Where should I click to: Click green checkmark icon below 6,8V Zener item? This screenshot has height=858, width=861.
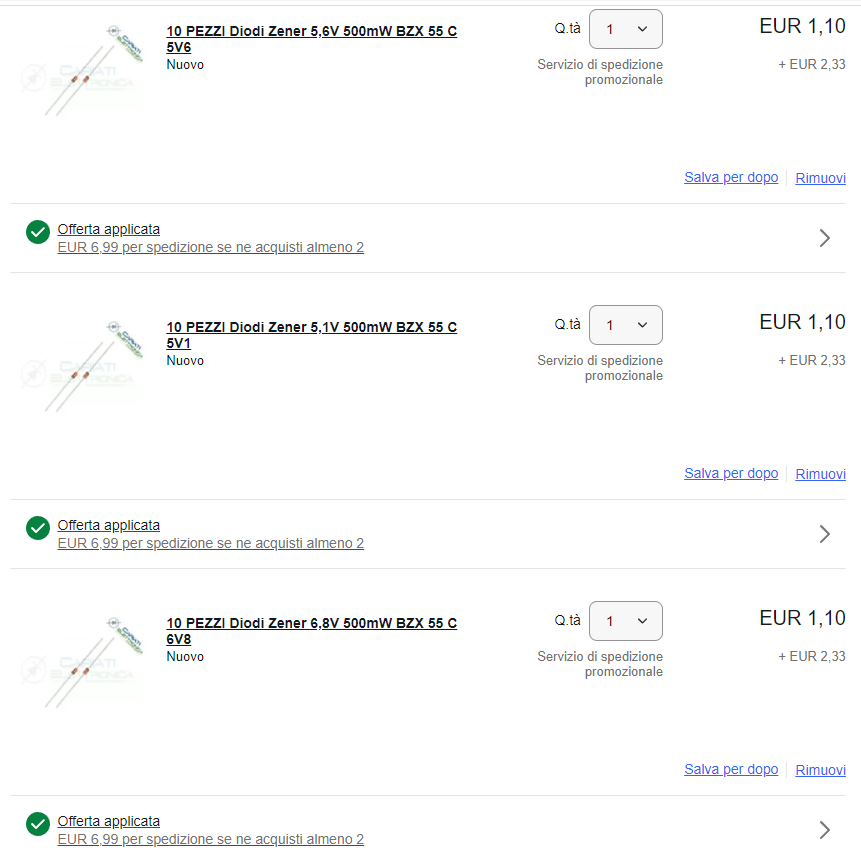(38, 824)
